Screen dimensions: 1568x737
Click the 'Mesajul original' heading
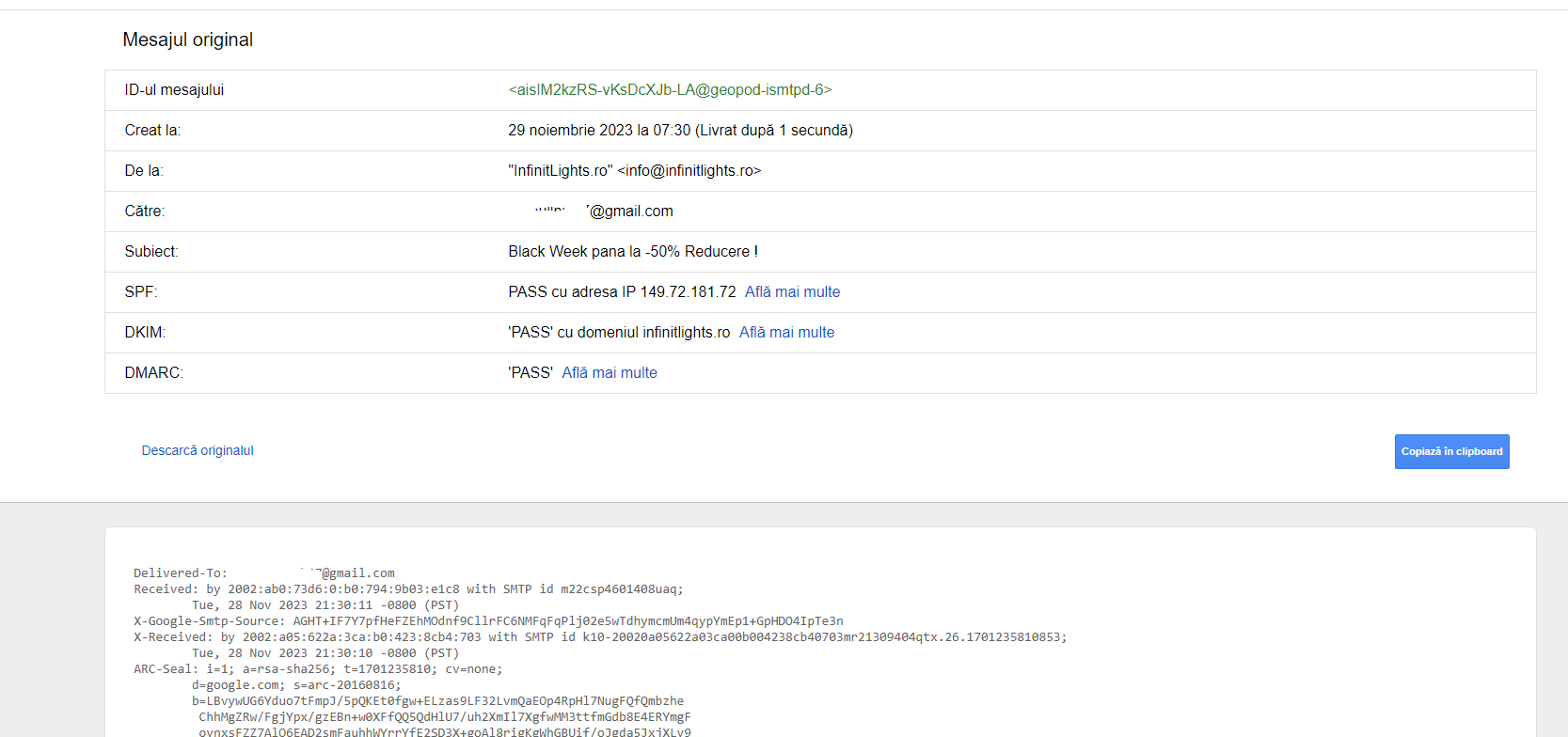(188, 40)
